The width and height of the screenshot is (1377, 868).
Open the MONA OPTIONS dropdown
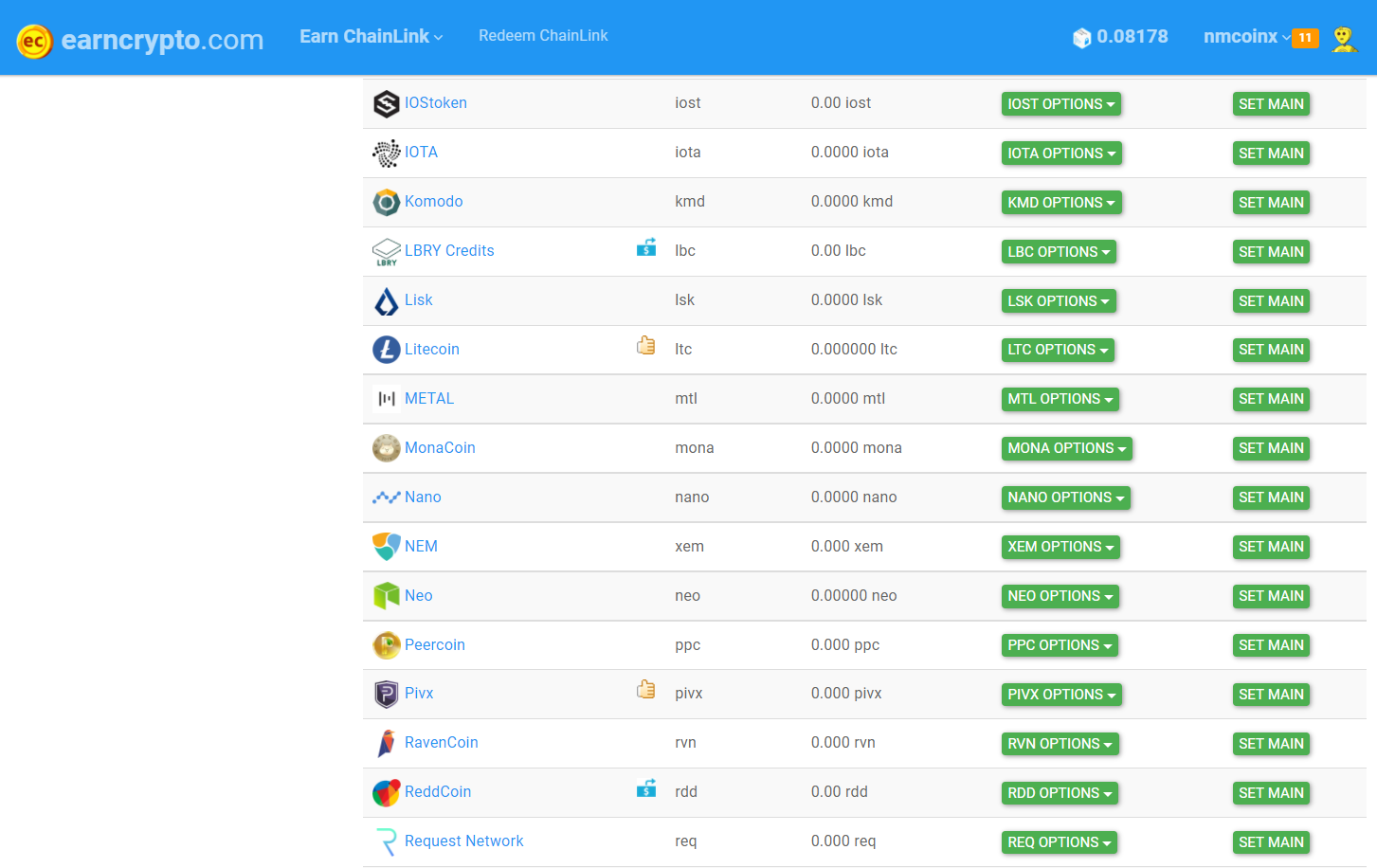(1067, 448)
